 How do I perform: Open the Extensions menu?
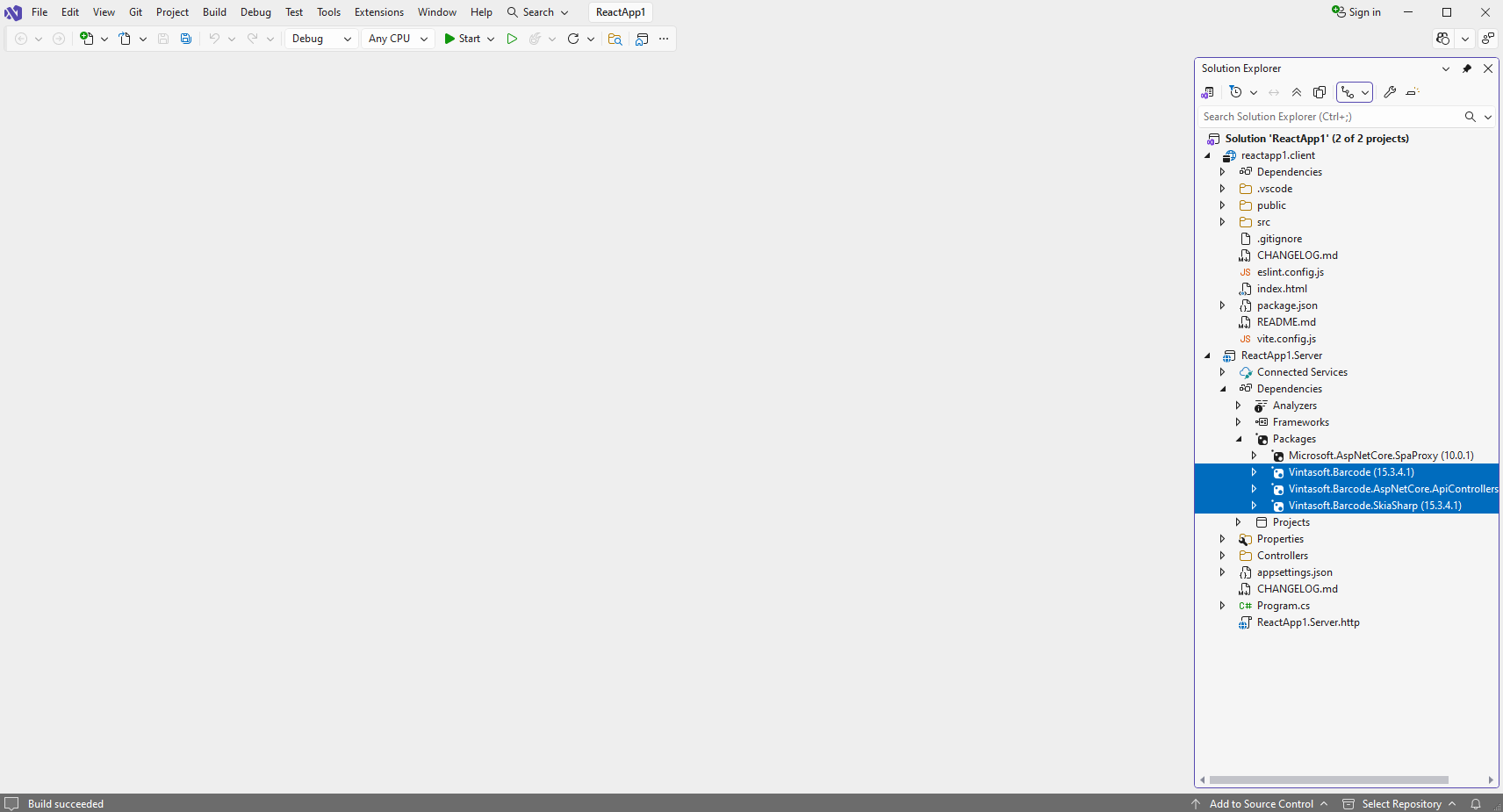click(x=378, y=12)
